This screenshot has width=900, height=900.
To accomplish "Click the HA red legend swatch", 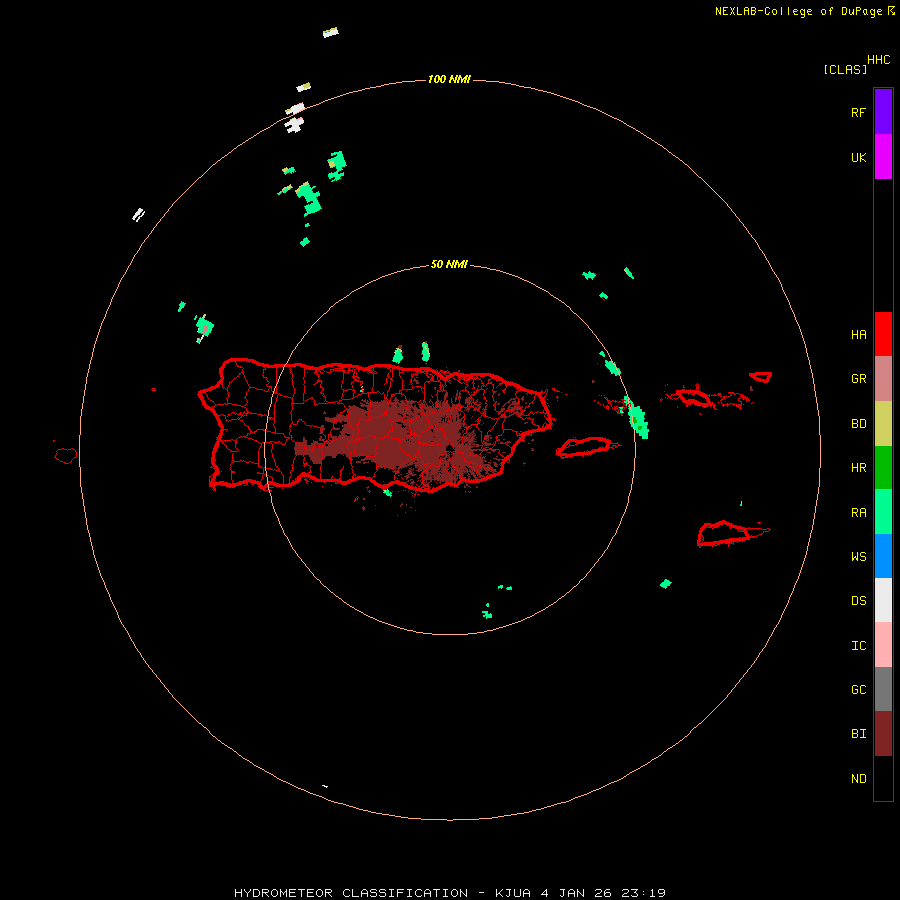I will pyautogui.click(x=883, y=334).
